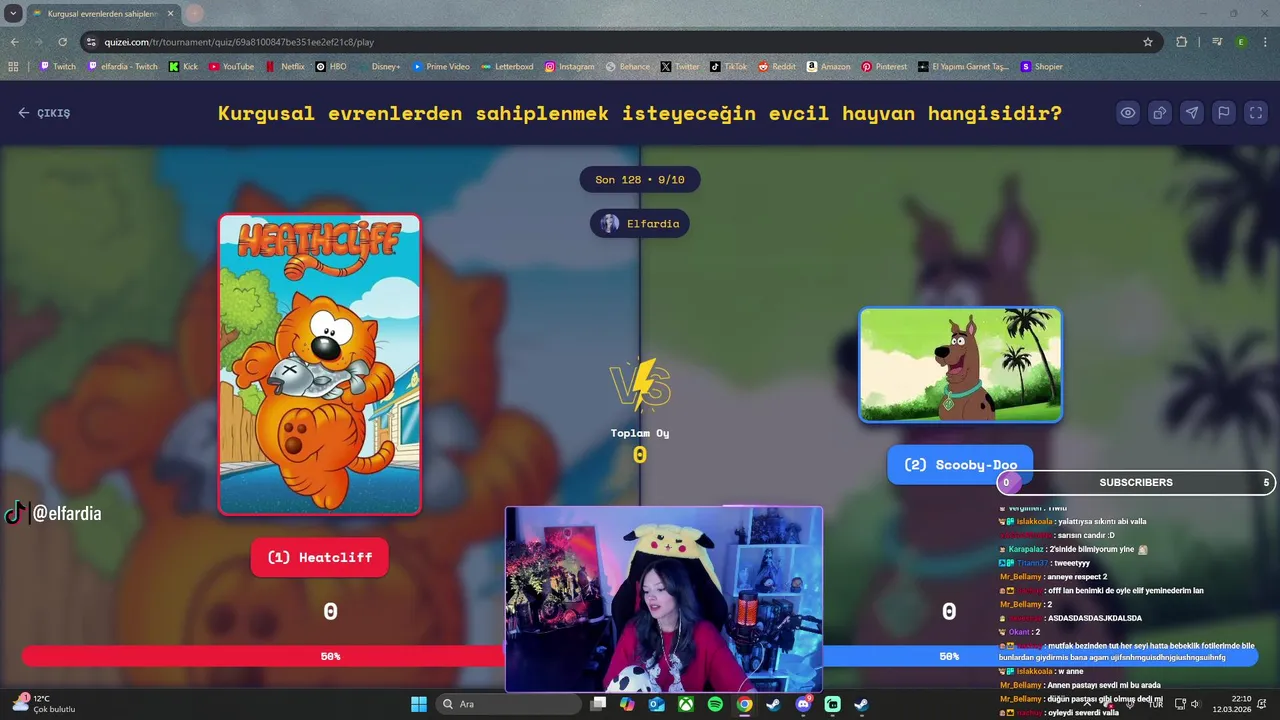This screenshot has height=720, width=1280.
Task: Reload the page with refresh button
Action: [x=62, y=42]
